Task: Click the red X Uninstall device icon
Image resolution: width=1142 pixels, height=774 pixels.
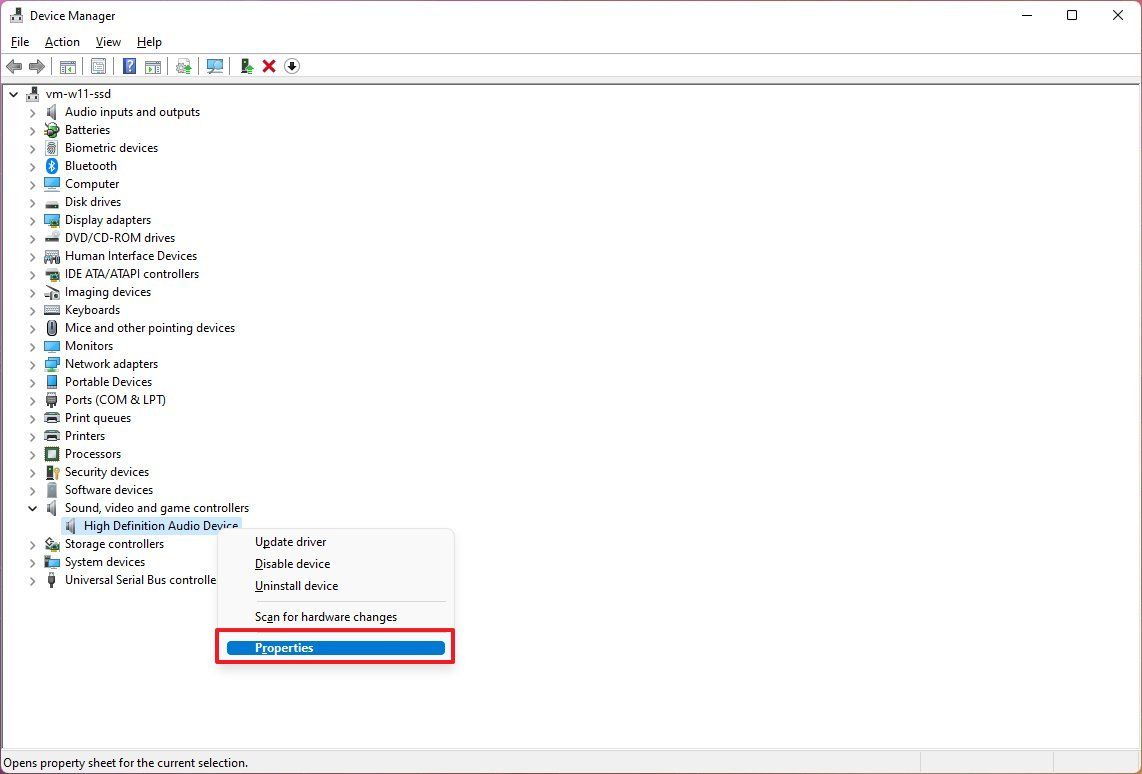Action: coord(268,66)
